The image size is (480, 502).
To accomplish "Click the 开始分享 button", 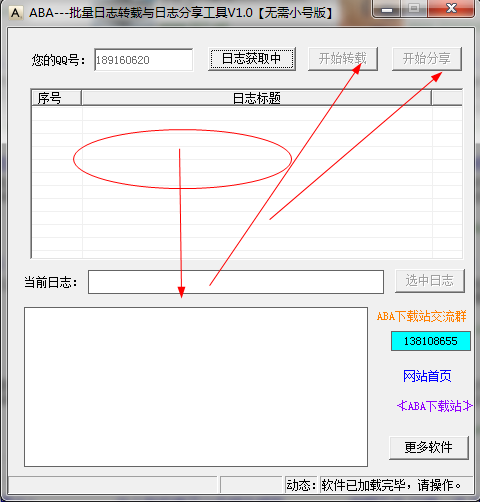I will click(x=427, y=59).
